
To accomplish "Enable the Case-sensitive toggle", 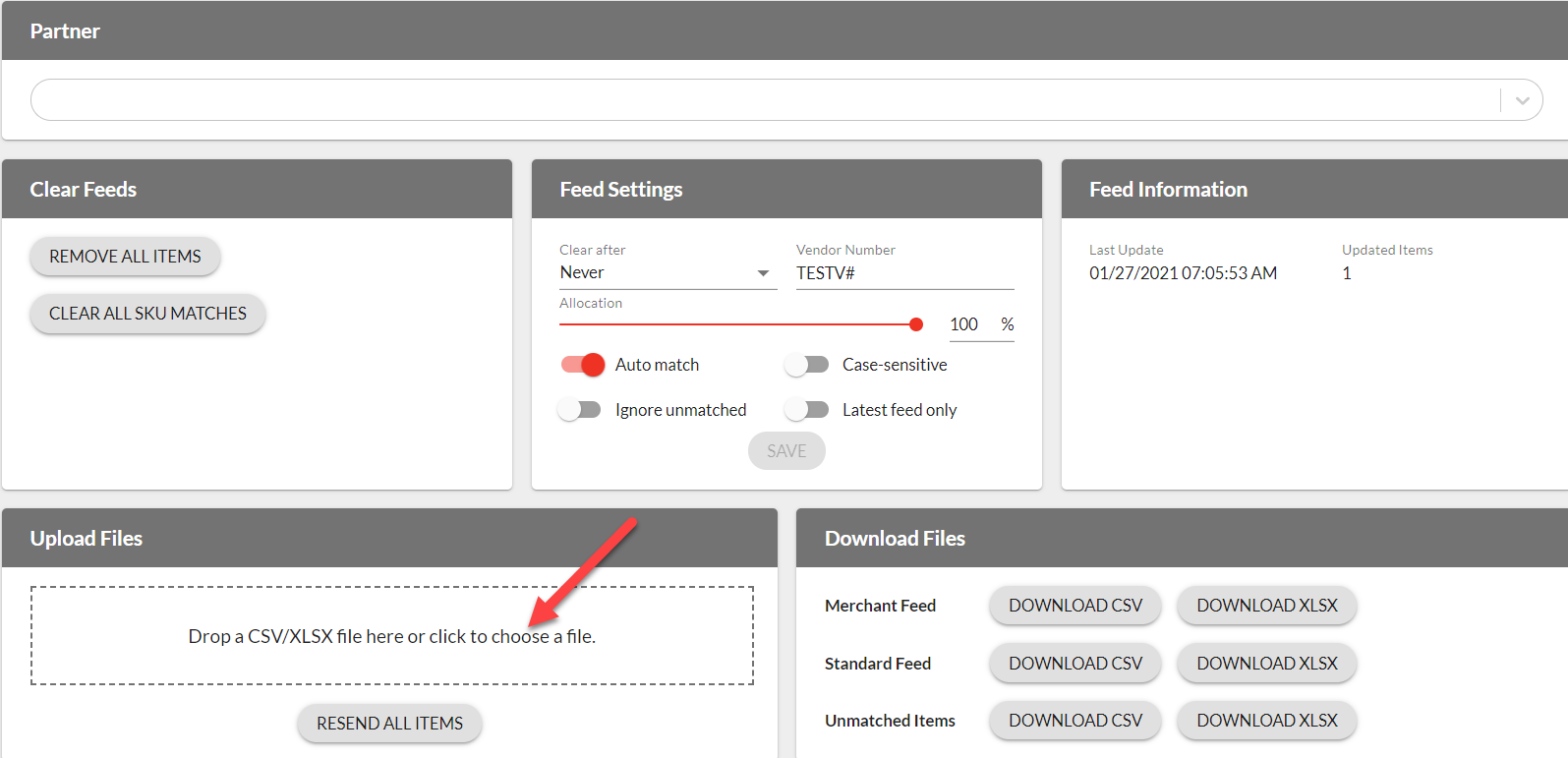I will coord(807,365).
